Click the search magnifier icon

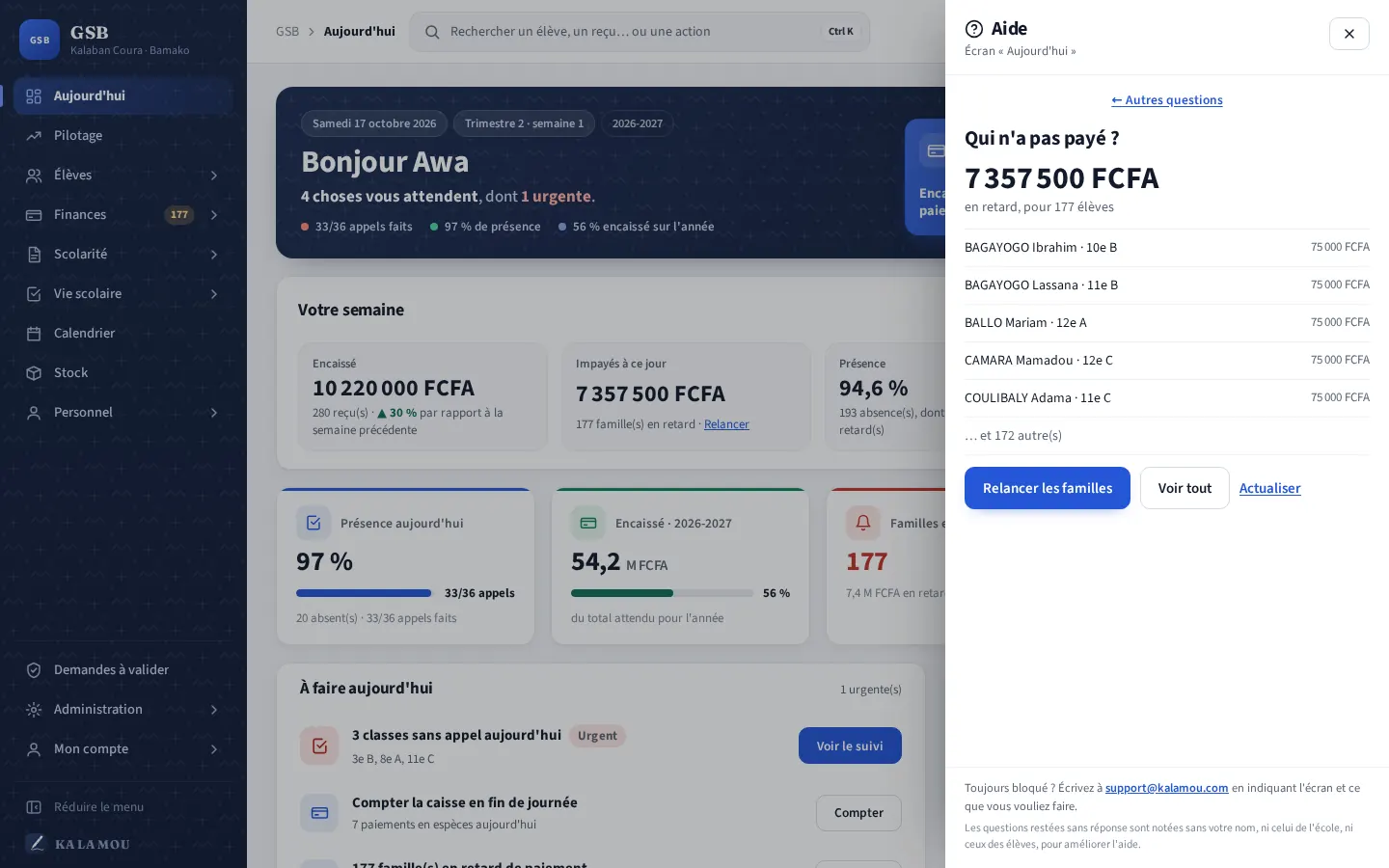click(432, 32)
